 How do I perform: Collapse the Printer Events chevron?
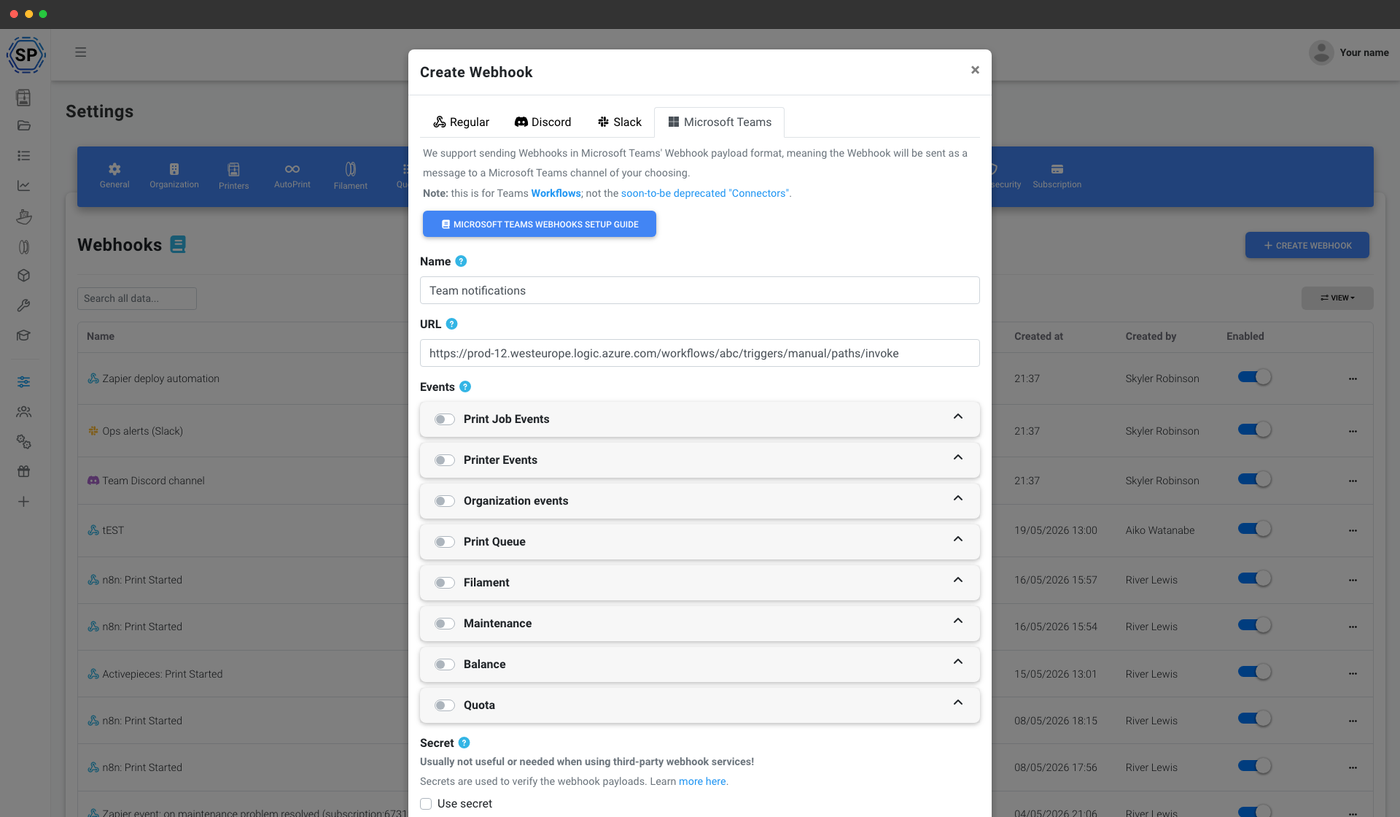click(x=958, y=457)
